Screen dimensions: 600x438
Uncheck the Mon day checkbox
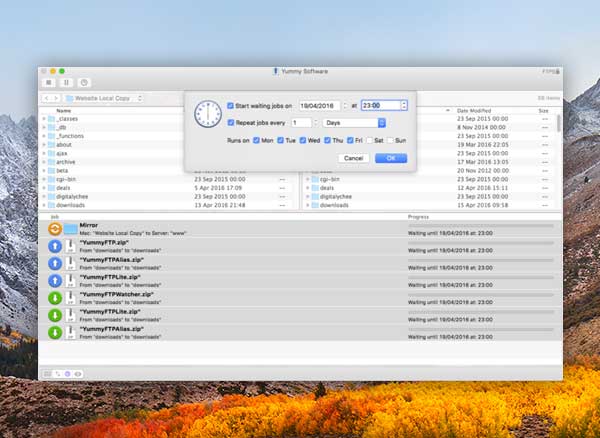[256, 140]
